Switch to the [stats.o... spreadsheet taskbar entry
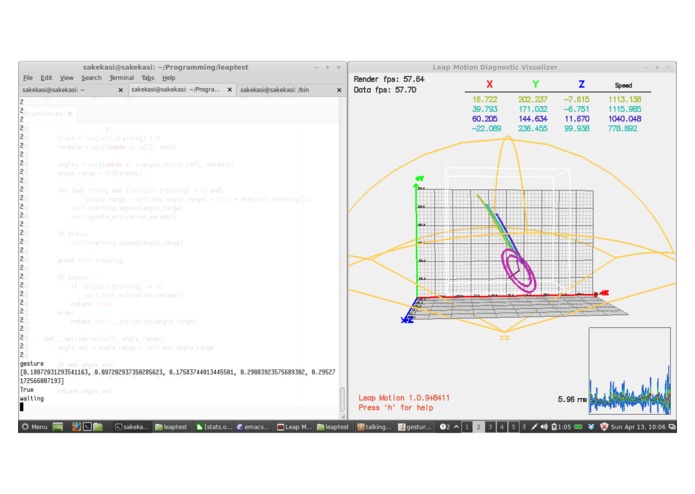Viewport: 695px width, 494px height. click(214, 427)
